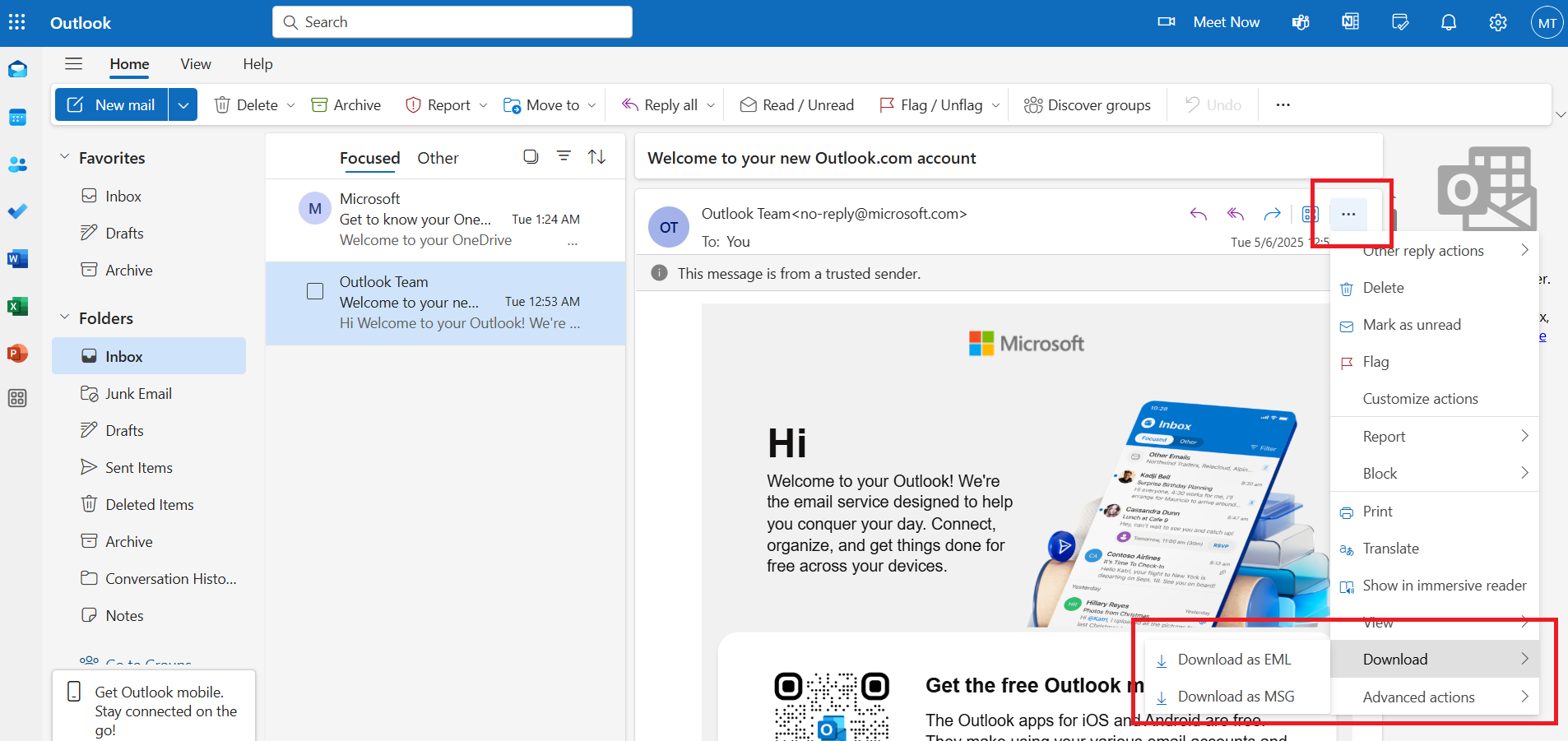Screen dimensions: 1568x741
Task: Collapse the Favorites section
Action: [64, 156]
